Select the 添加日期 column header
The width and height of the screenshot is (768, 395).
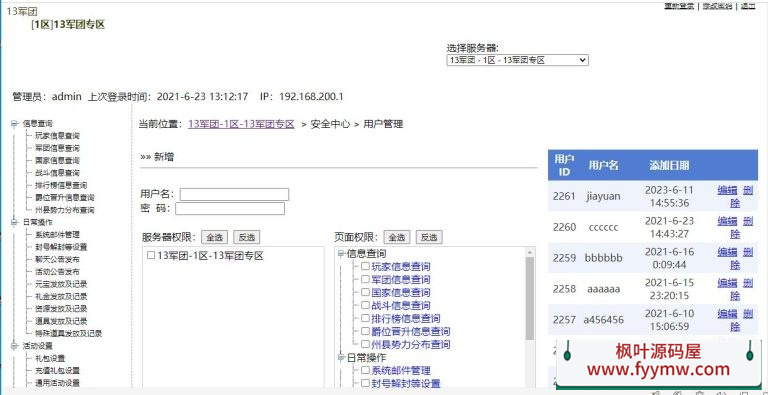[669, 165]
